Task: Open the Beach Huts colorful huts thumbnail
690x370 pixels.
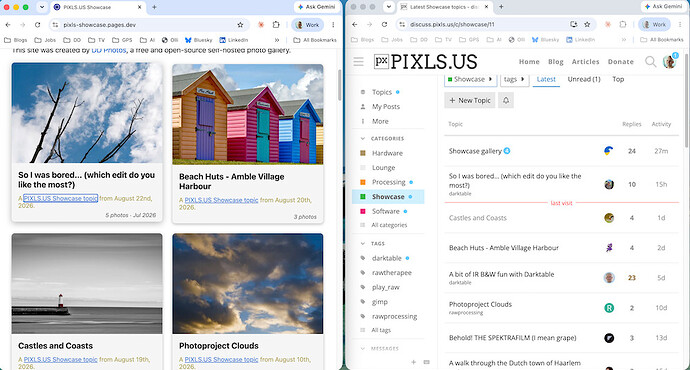Action: 248,114
